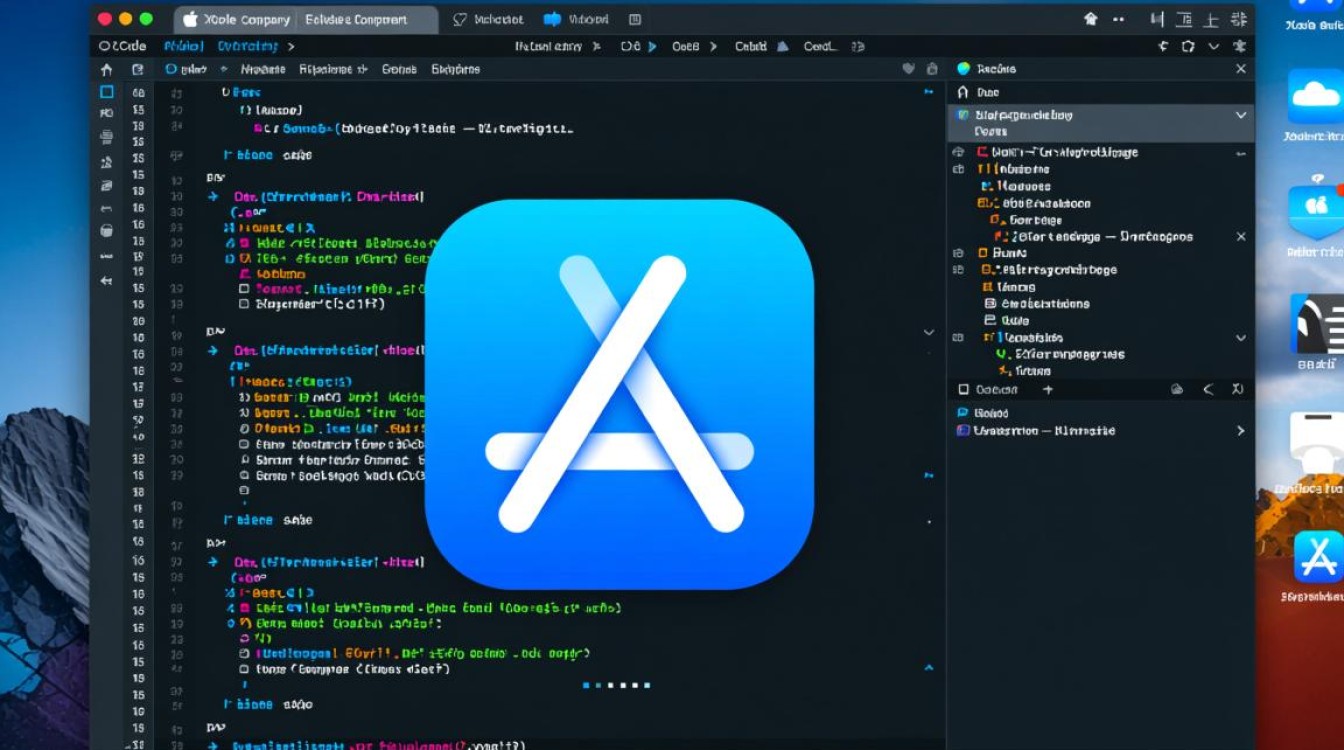
Task: Click the left arrow icon in the left sidebar
Action: tap(107, 281)
